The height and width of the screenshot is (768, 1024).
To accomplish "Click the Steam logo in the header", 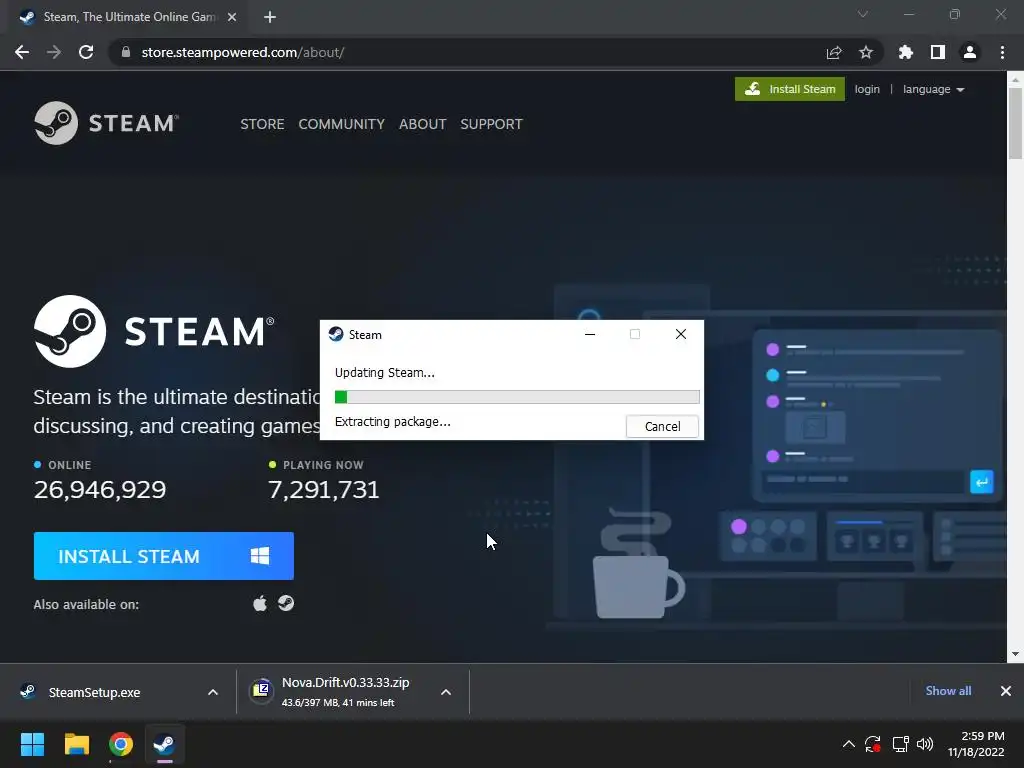I will [106, 123].
